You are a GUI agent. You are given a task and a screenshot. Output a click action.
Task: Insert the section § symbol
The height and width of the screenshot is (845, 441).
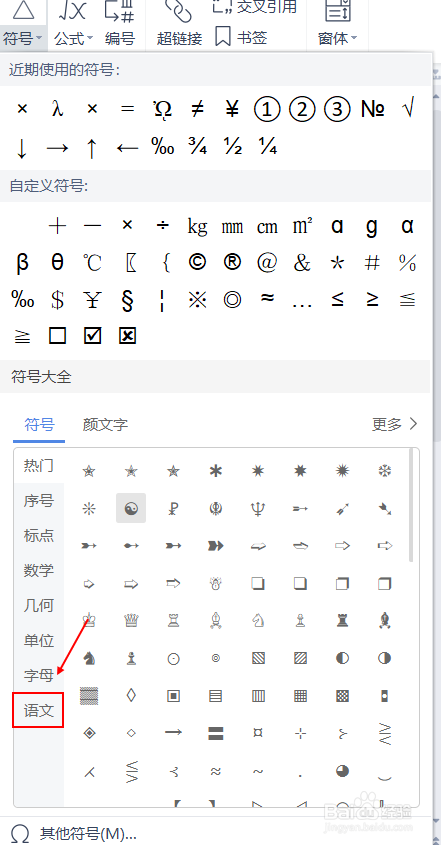click(127, 301)
